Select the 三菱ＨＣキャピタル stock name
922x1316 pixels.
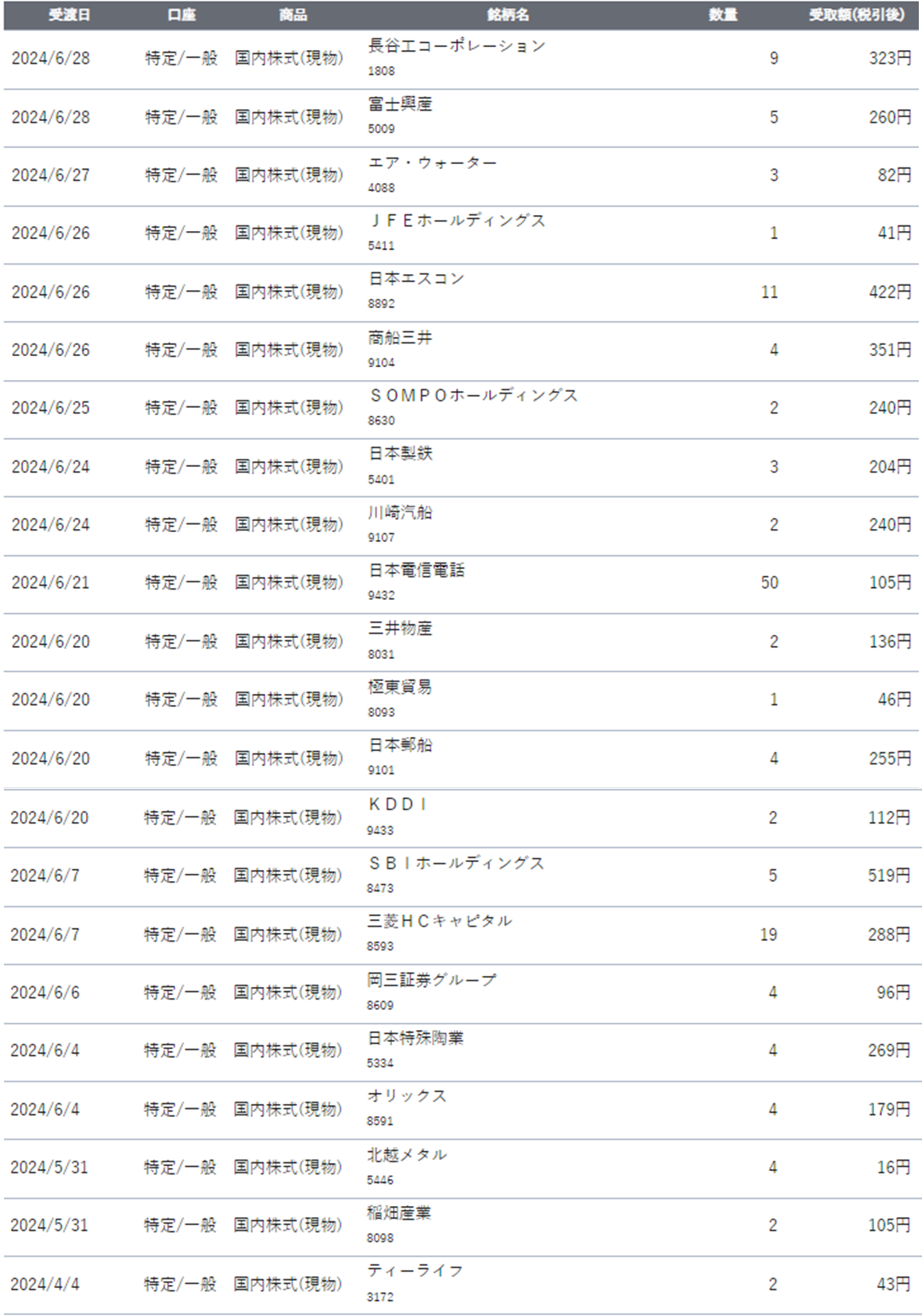(440, 922)
